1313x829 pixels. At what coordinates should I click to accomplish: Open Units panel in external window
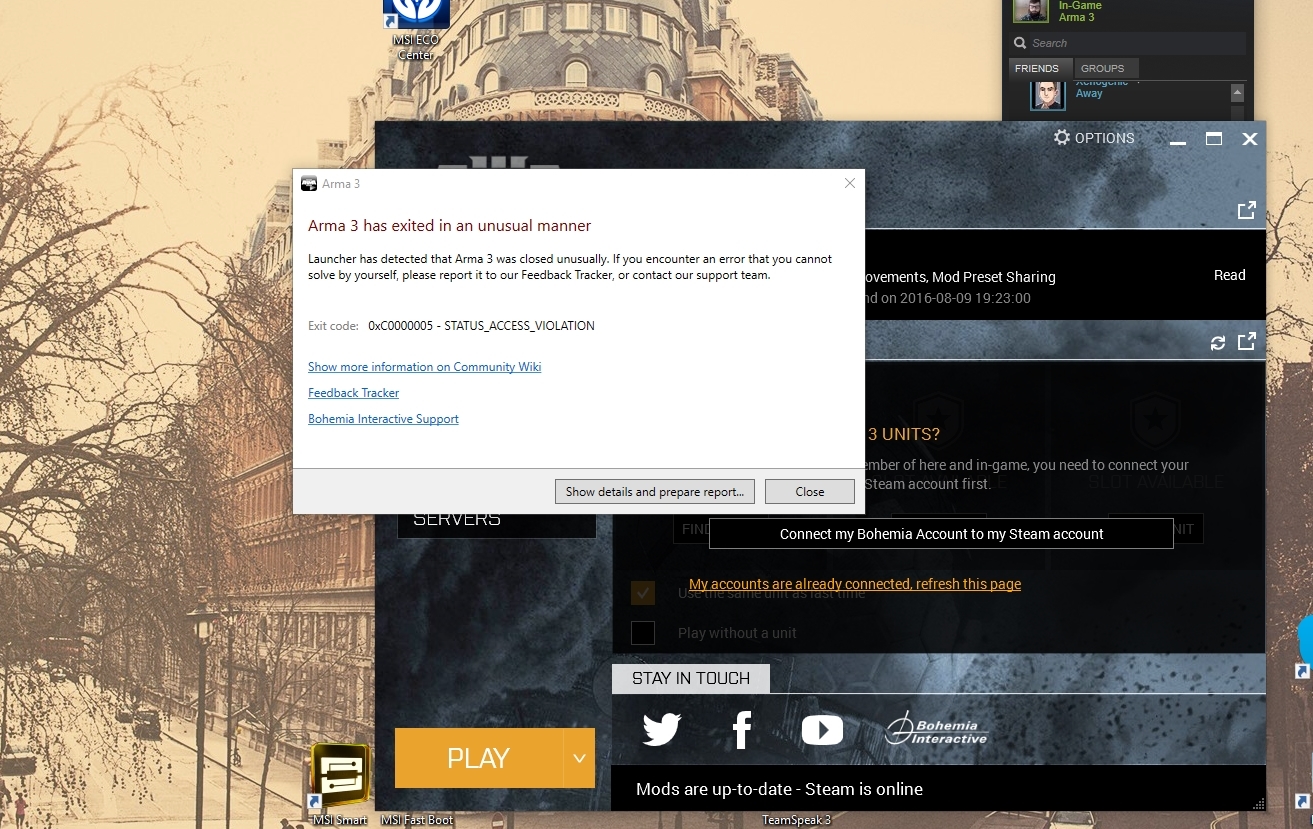(x=1247, y=342)
